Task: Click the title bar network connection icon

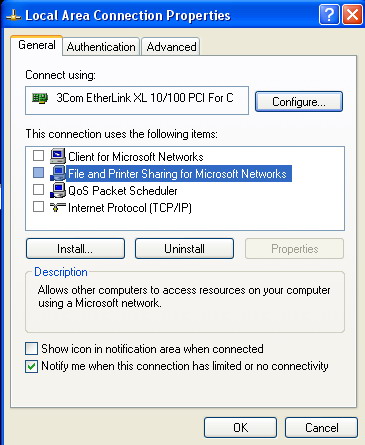Action: [13, 16]
